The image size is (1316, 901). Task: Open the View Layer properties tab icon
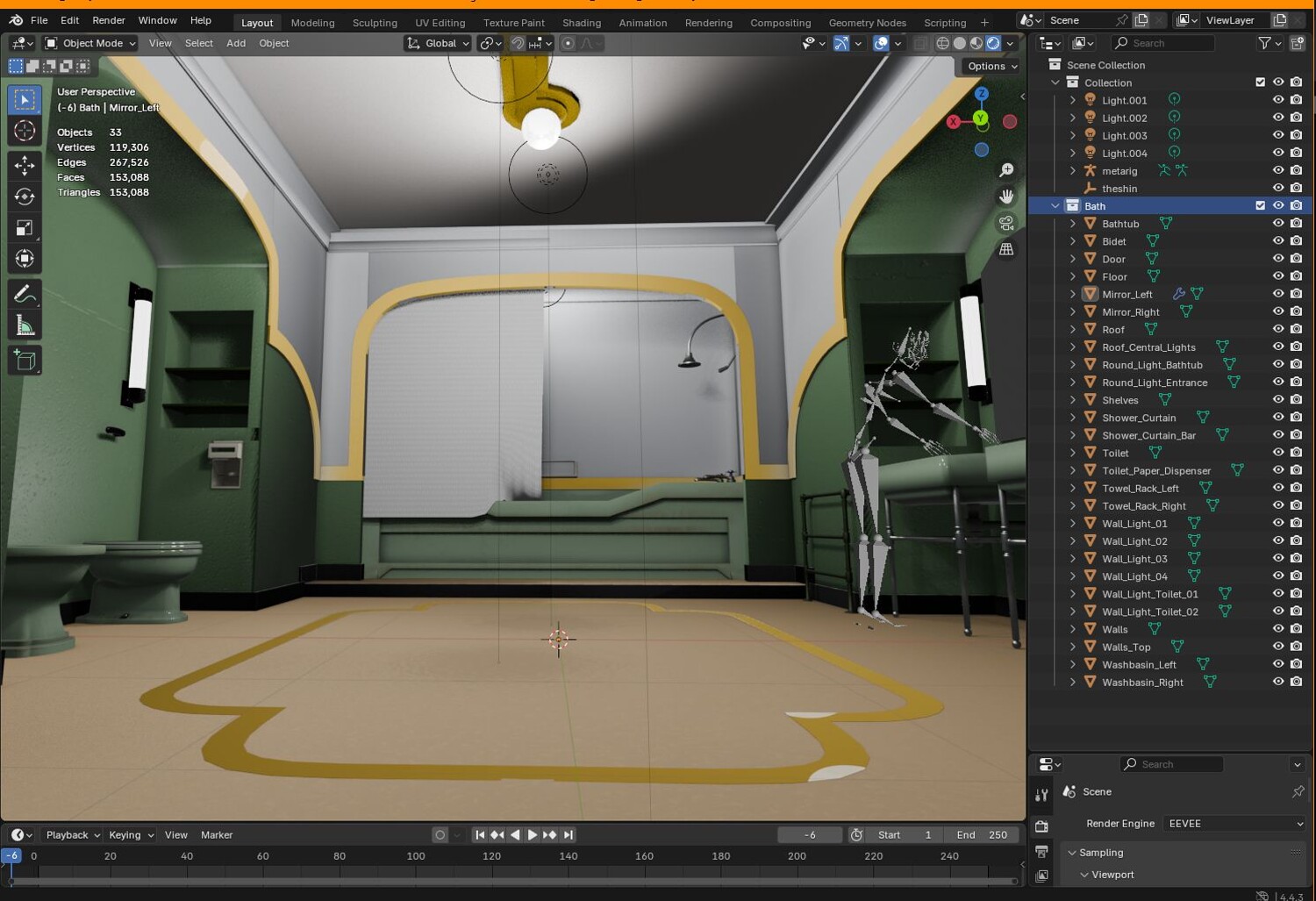click(x=1041, y=876)
